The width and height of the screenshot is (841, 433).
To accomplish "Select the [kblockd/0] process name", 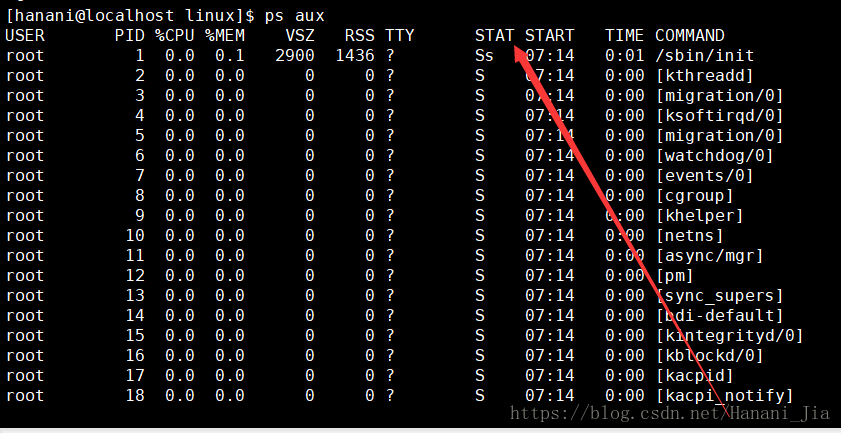I will [x=710, y=355].
